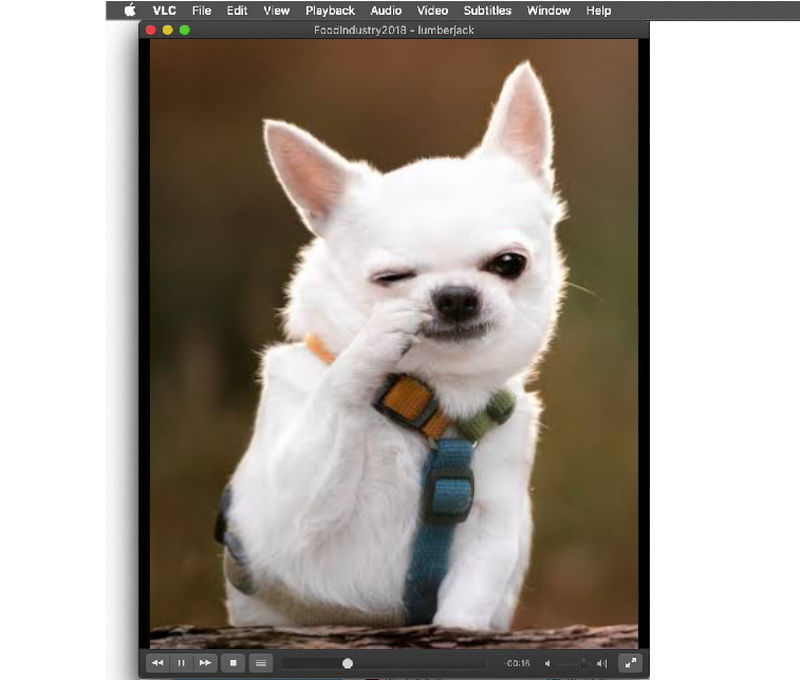Toggle pause on the video
The image size is (800, 680).
181,663
